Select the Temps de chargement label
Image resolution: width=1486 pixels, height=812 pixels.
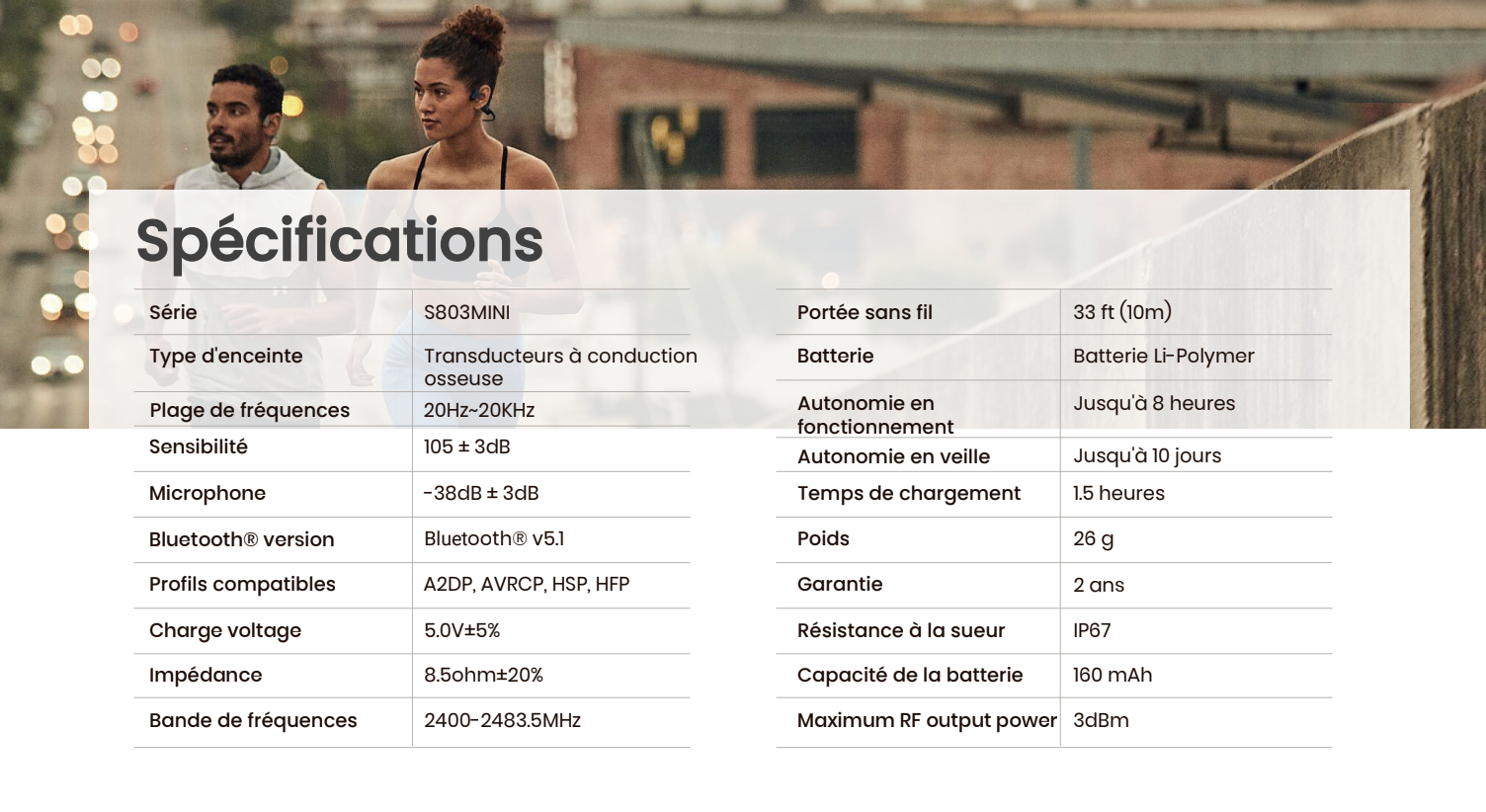coord(909,493)
